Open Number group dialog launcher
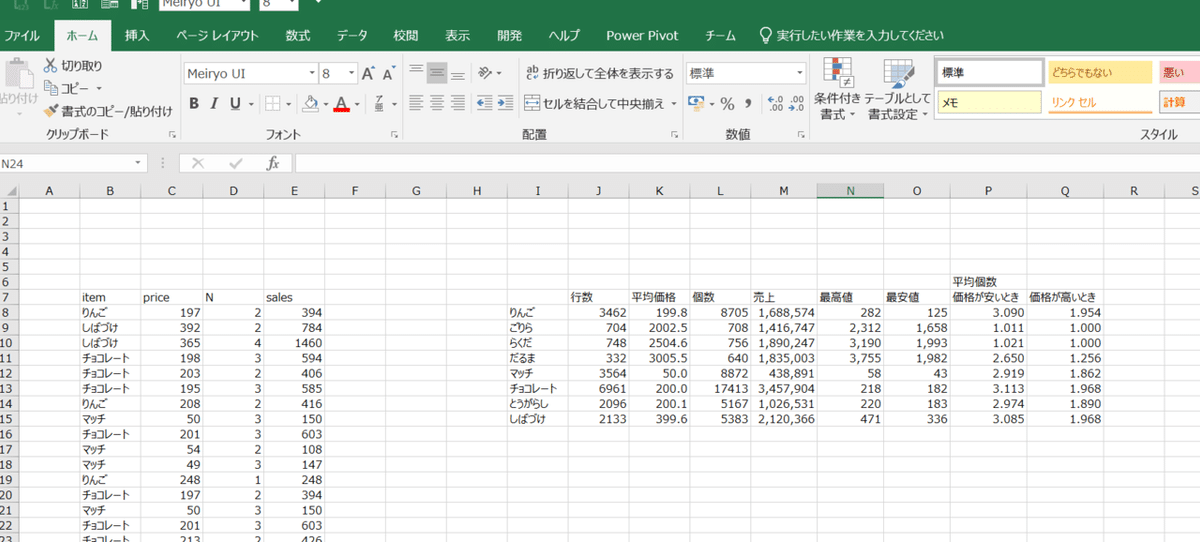1200x542 pixels. (801, 134)
